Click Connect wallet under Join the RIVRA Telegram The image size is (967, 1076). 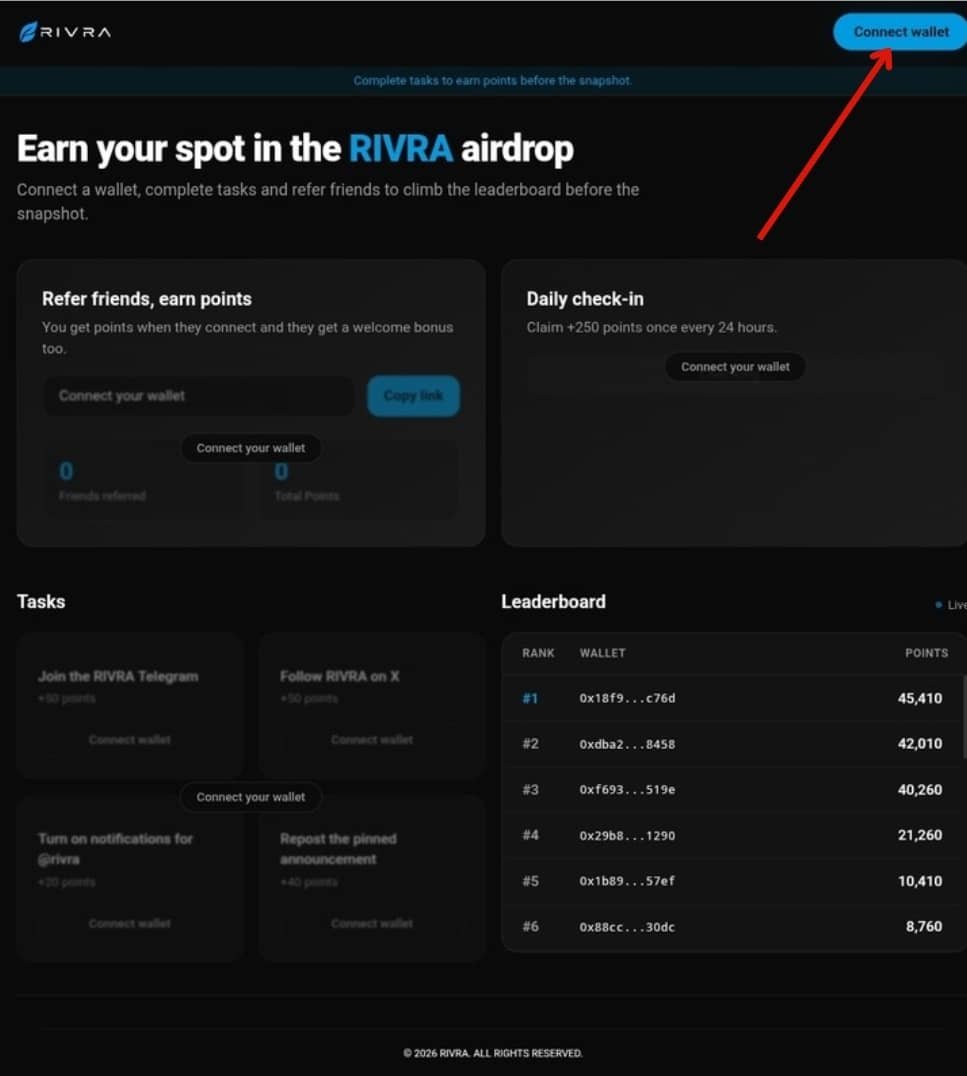point(130,739)
